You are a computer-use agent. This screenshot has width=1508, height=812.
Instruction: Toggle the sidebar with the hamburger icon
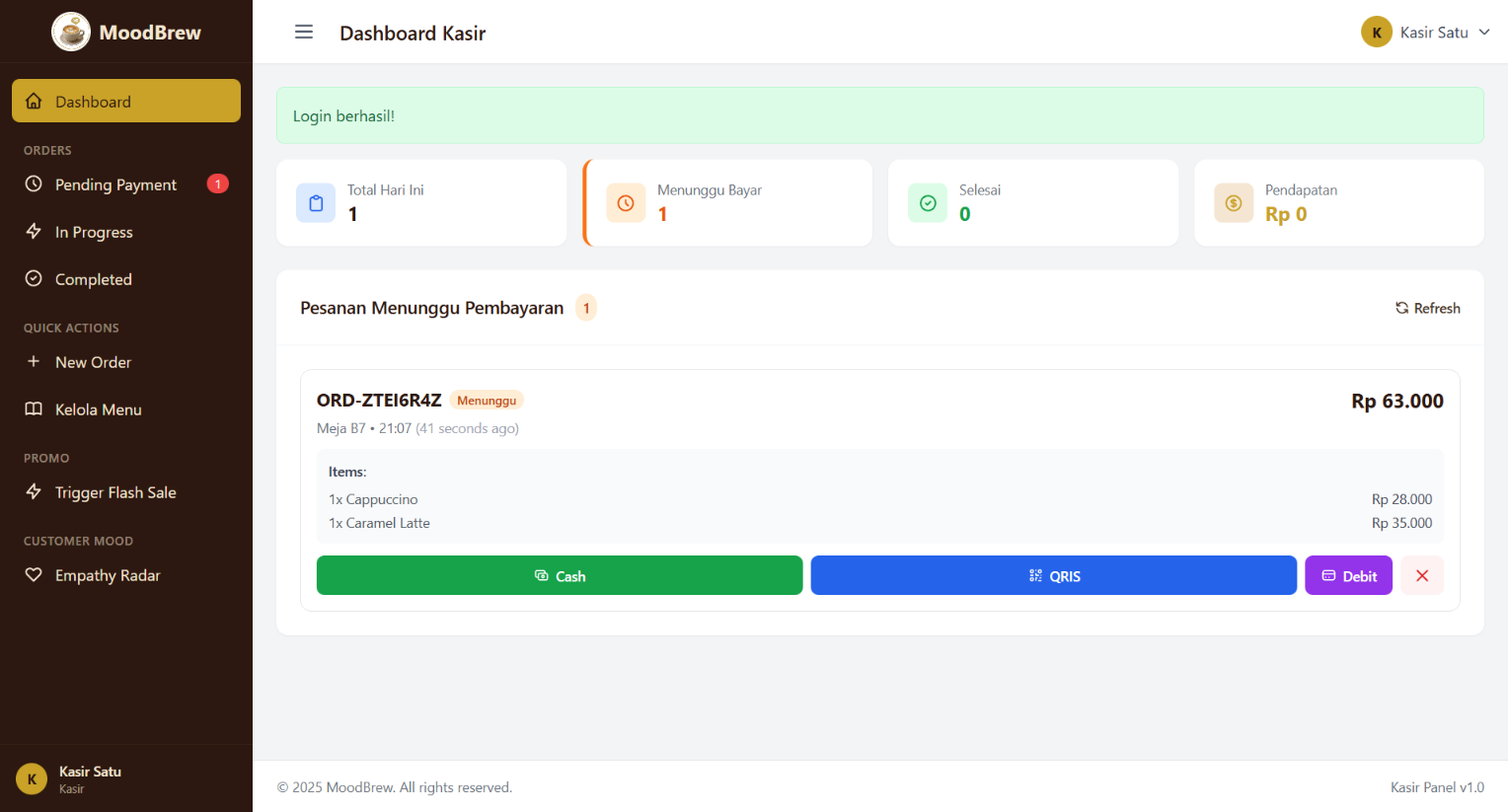click(304, 32)
